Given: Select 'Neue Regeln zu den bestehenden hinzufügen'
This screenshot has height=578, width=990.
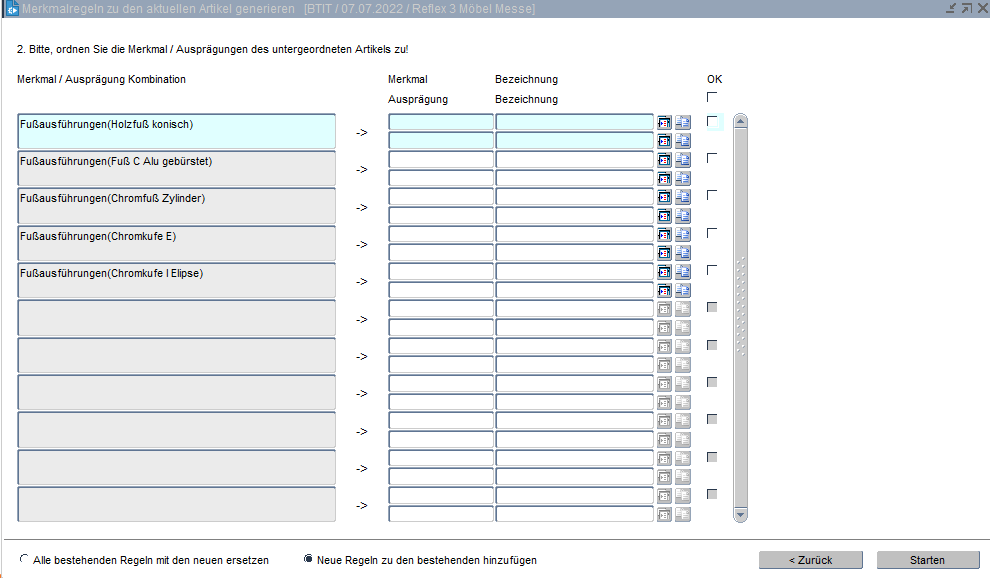Looking at the screenshot, I should pos(308,560).
